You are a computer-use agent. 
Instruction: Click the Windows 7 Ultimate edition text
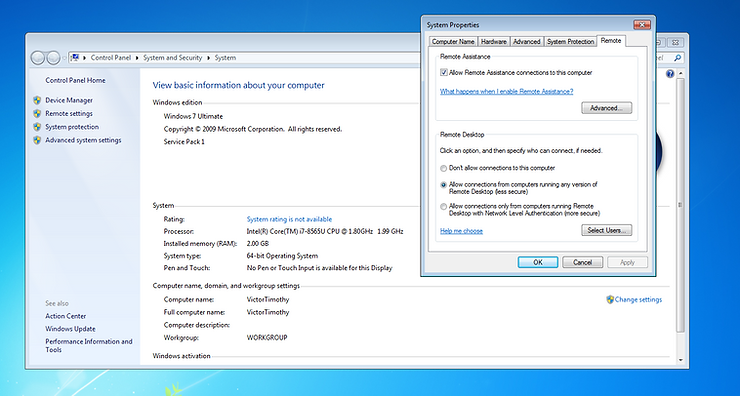pyautogui.click(x=193, y=116)
